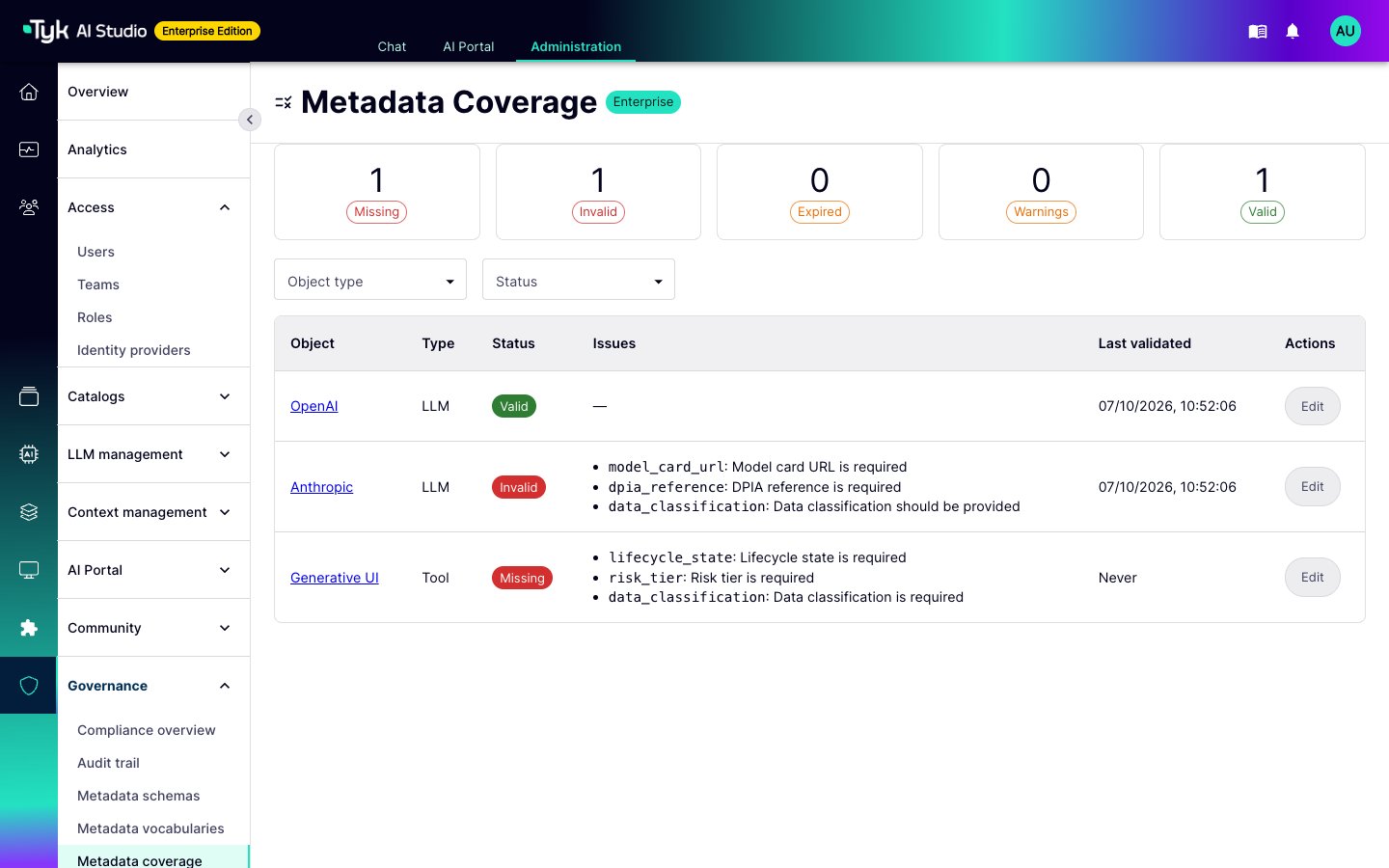Switch to the Chat tab

[x=392, y=46]
